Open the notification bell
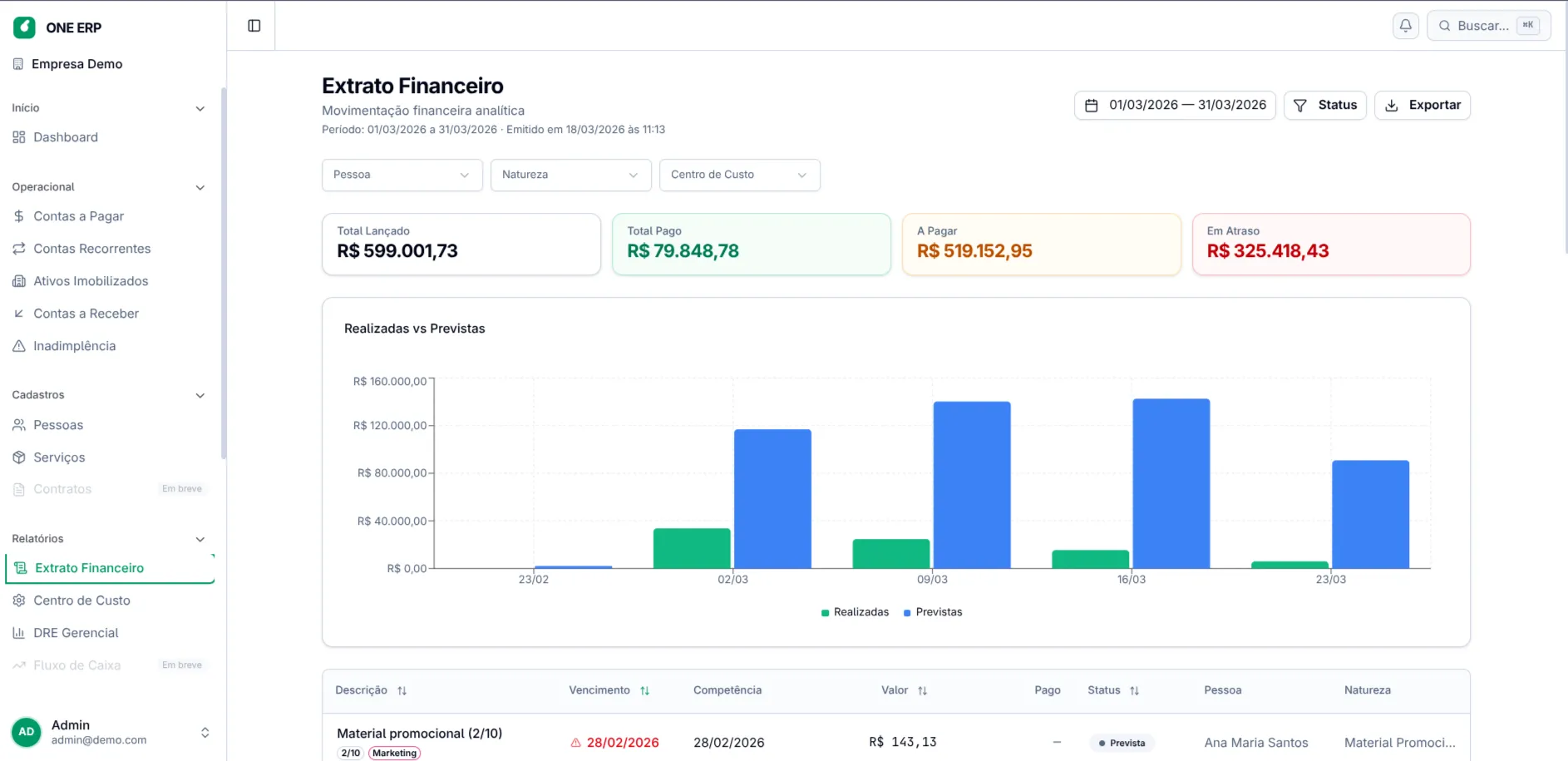 click(1405, 26)
